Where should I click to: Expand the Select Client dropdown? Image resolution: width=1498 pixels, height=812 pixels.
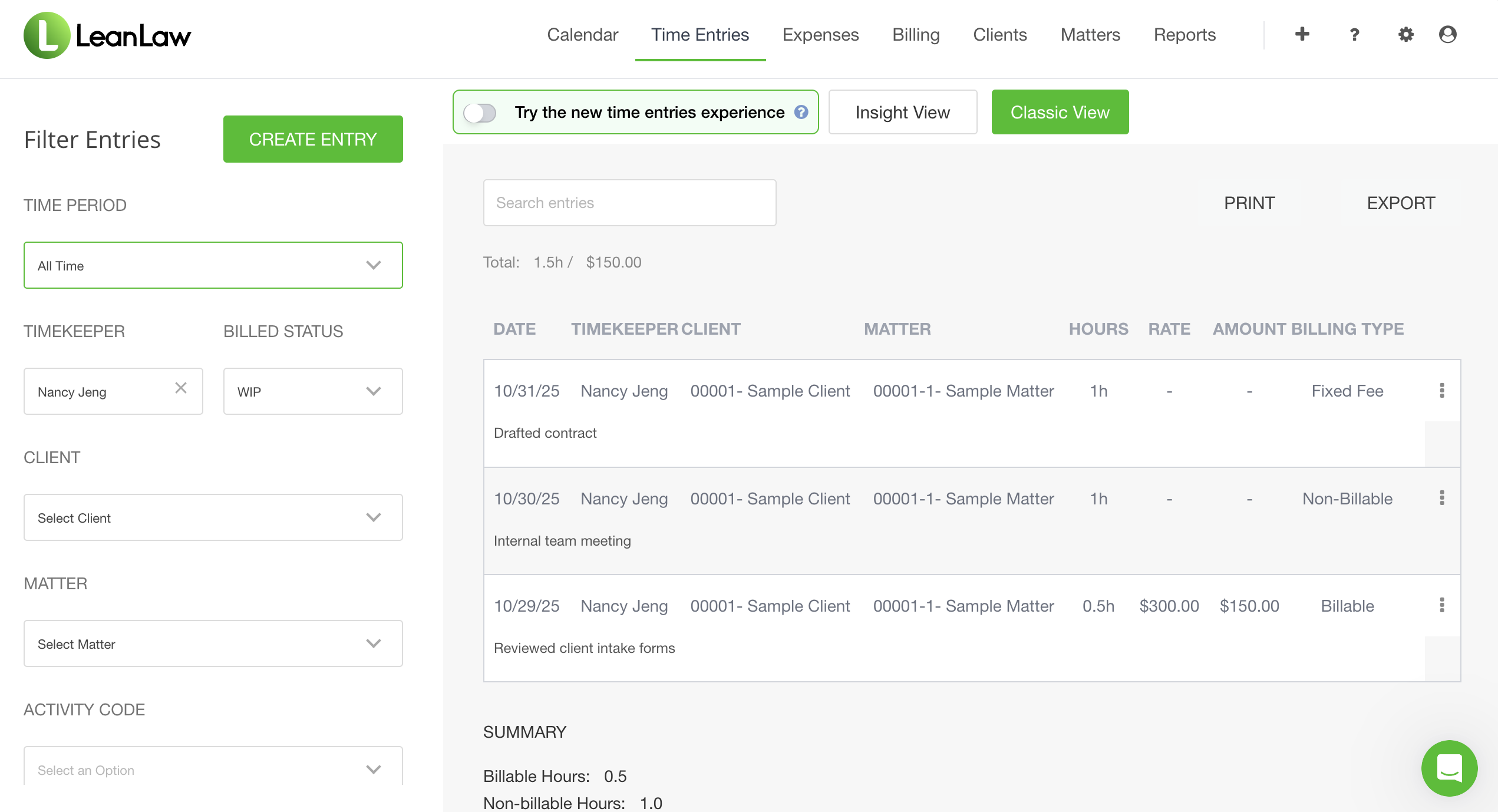point(213,517)
